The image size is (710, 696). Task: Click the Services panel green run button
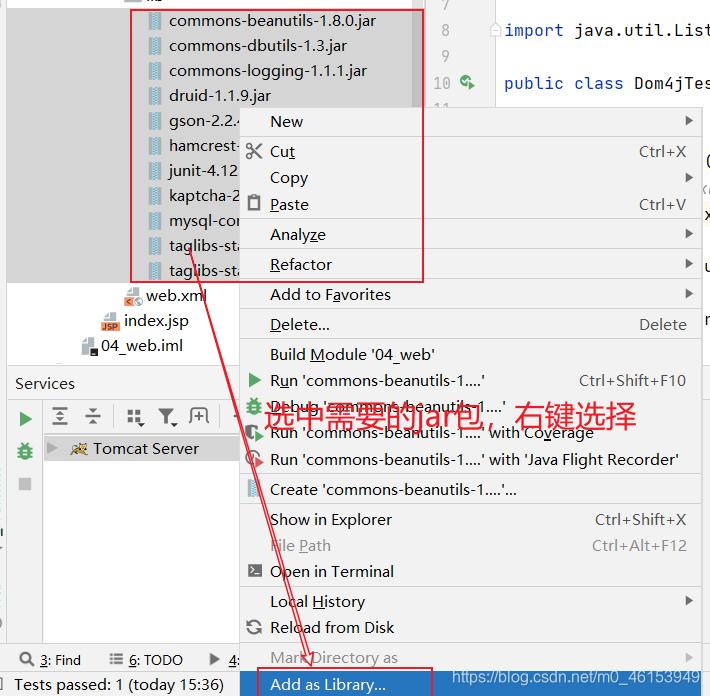click(x=25, y=419)
